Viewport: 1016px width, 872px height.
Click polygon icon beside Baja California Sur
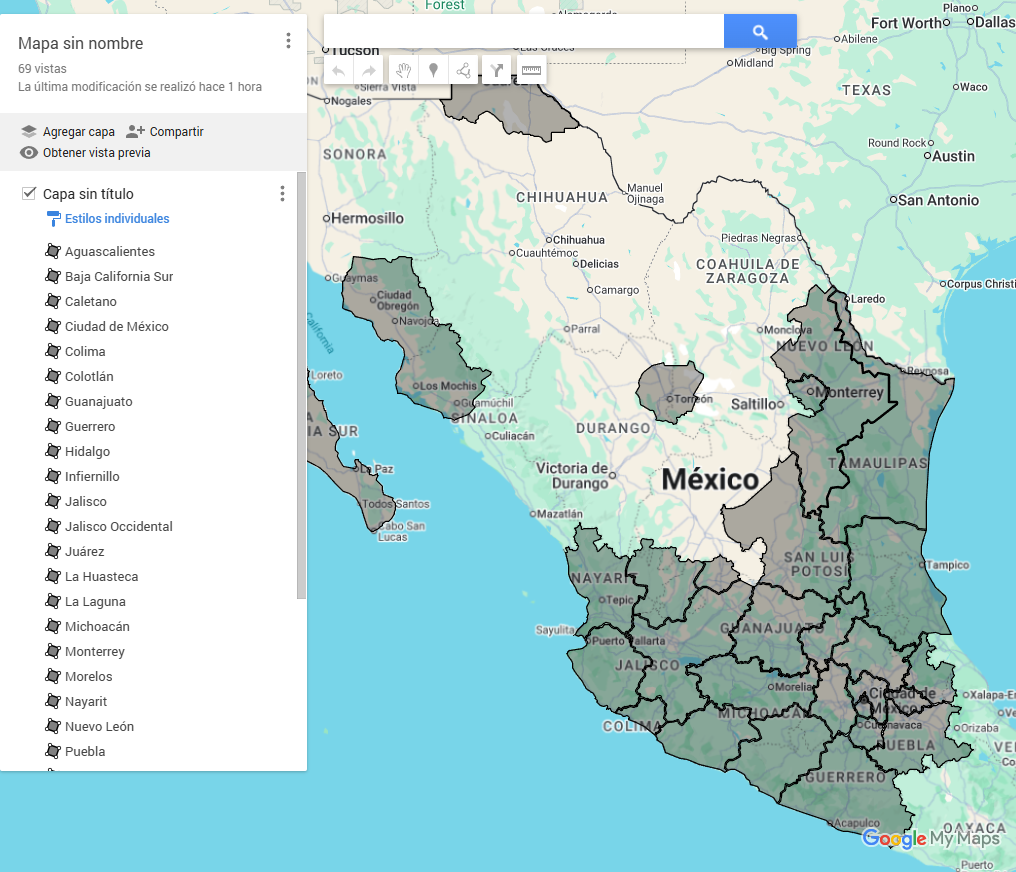point(53,276)
